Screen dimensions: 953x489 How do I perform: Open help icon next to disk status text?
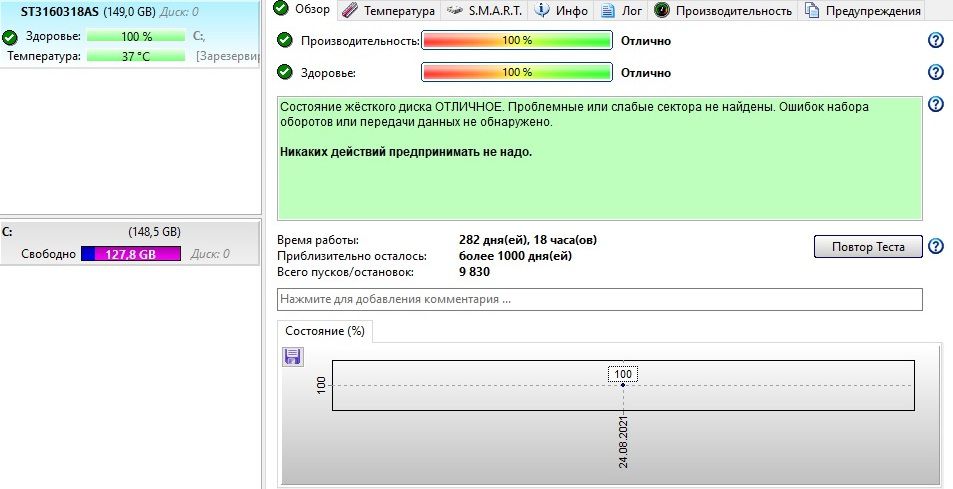tap(936, 105)
